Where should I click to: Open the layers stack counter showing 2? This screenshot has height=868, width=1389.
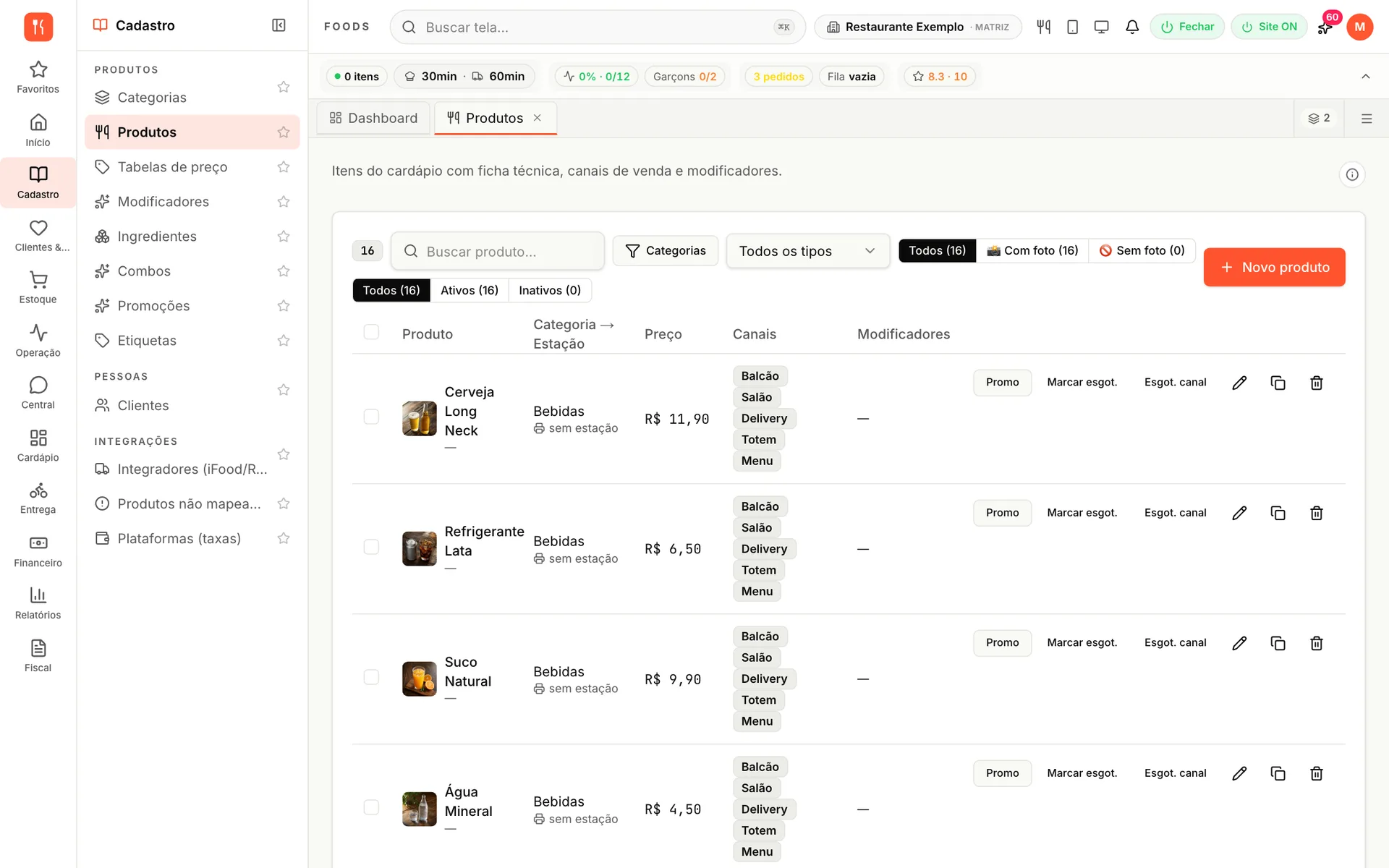tap(1319, 119)
